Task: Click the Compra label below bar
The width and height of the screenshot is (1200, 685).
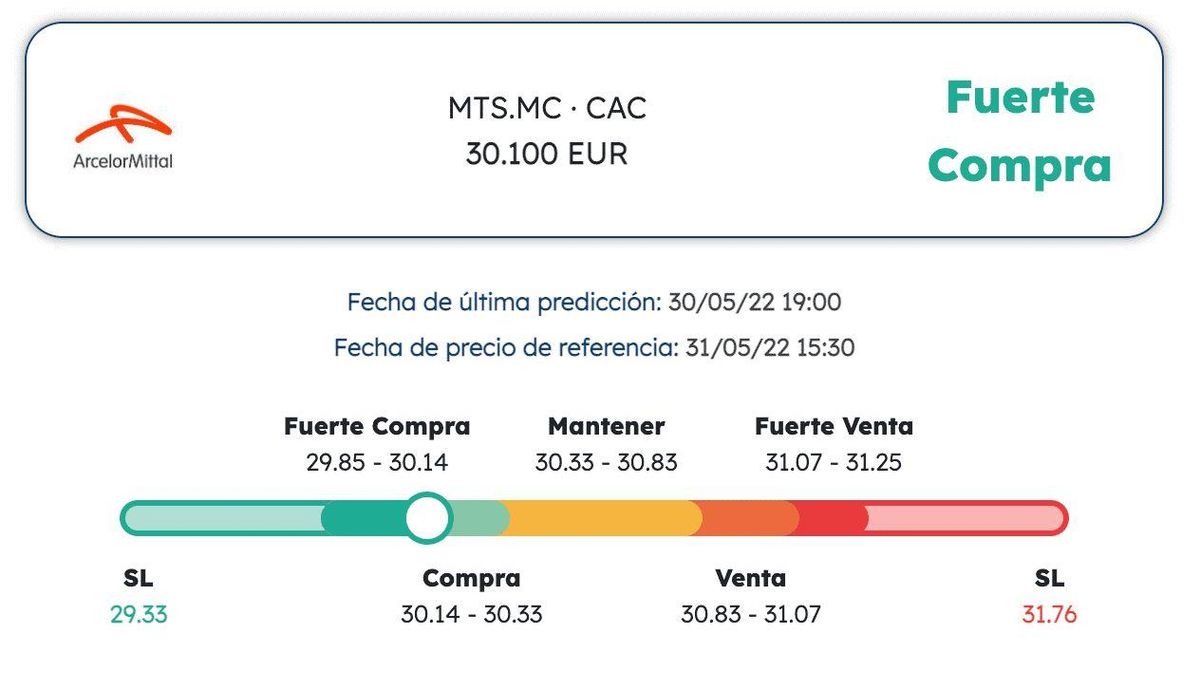Action: pos(471,578)
